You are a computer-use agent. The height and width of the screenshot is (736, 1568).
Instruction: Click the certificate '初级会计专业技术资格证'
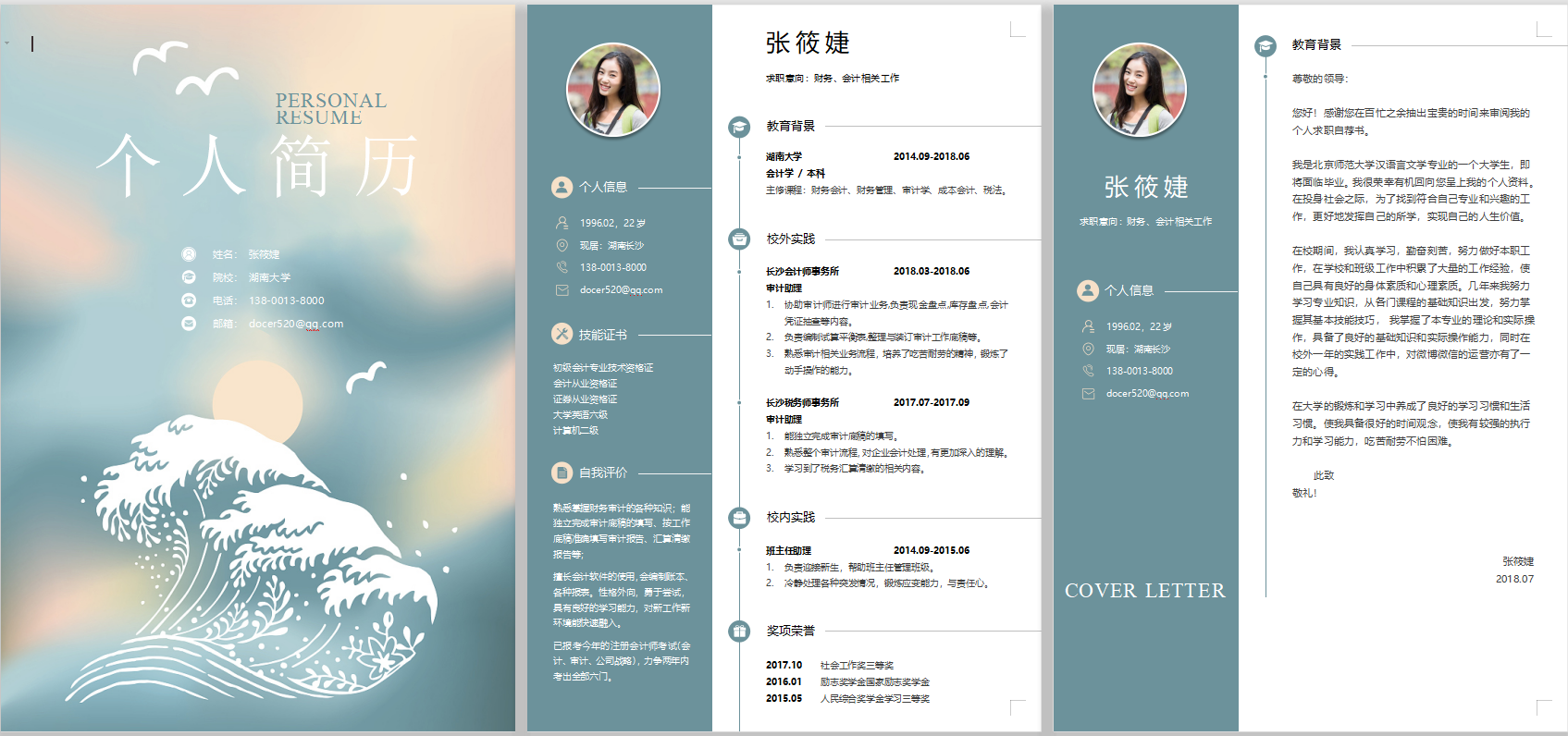[x=603, y=368]
